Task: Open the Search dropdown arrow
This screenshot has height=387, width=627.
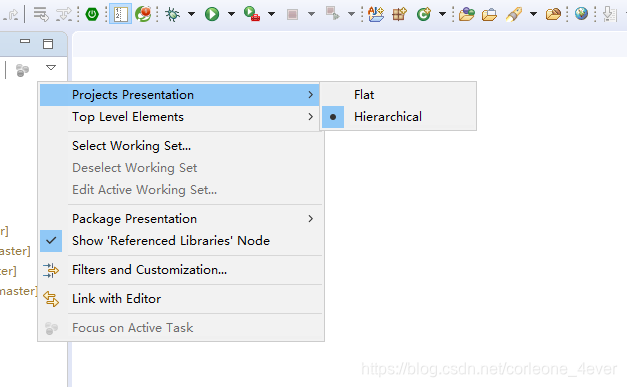Action: click(x=533, y=14)
